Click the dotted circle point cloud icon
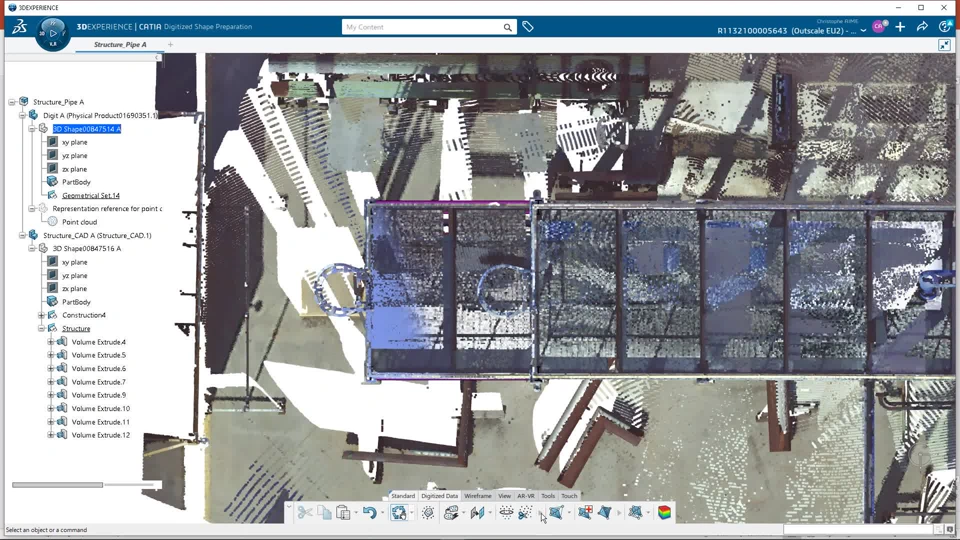This screenshot has width=960, height=540. coord(428,512)
